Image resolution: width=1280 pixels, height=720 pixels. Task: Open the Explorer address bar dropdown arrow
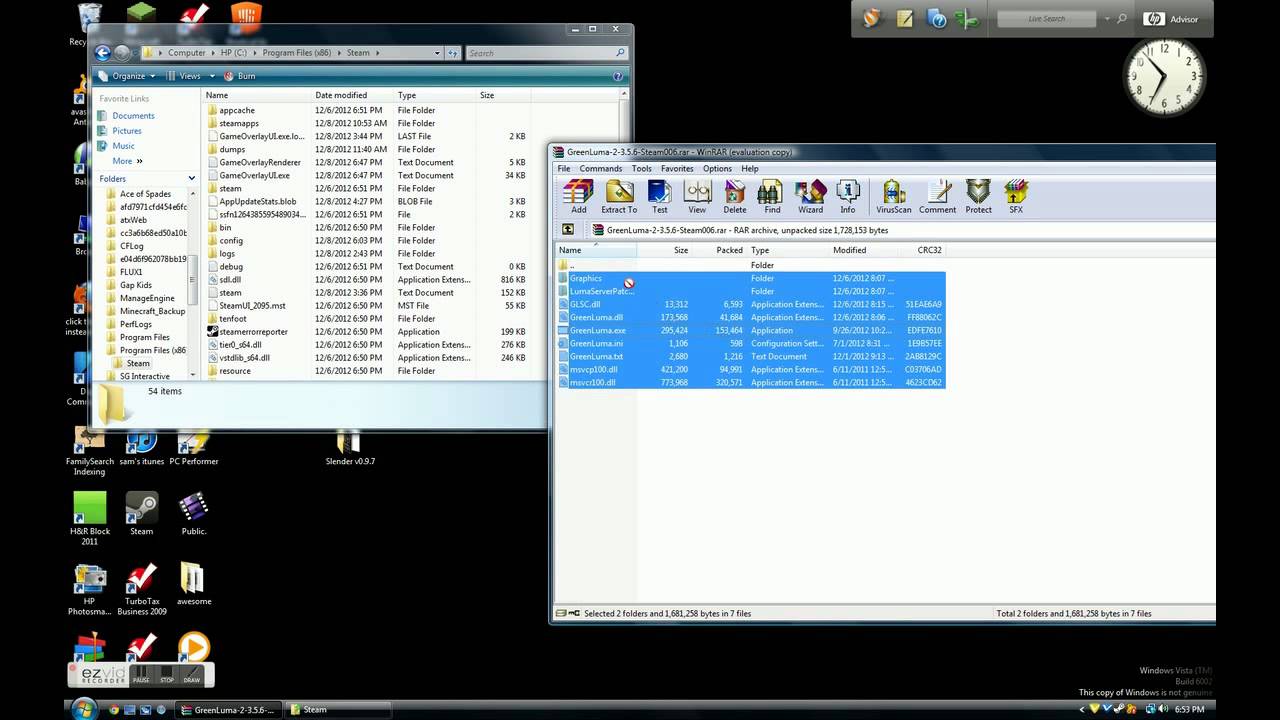click(437, 53)
